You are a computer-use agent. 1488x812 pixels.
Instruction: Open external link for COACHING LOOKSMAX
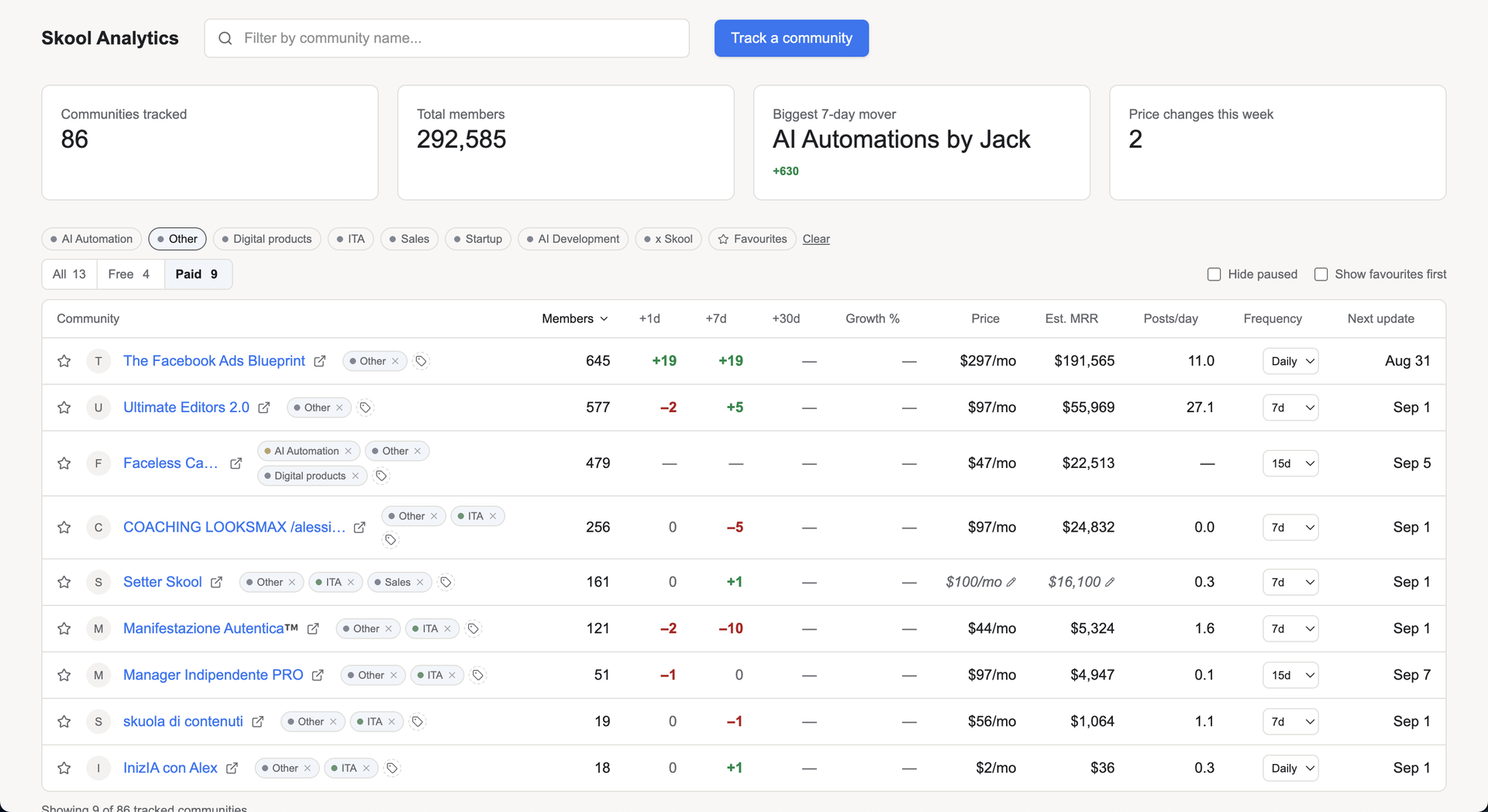360,528
